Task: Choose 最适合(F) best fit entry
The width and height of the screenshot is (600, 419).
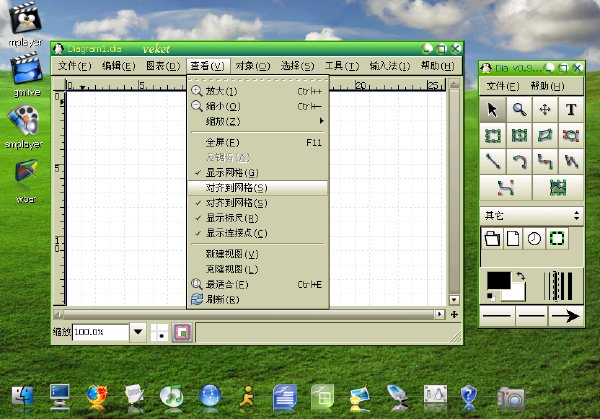Action: 258,284
